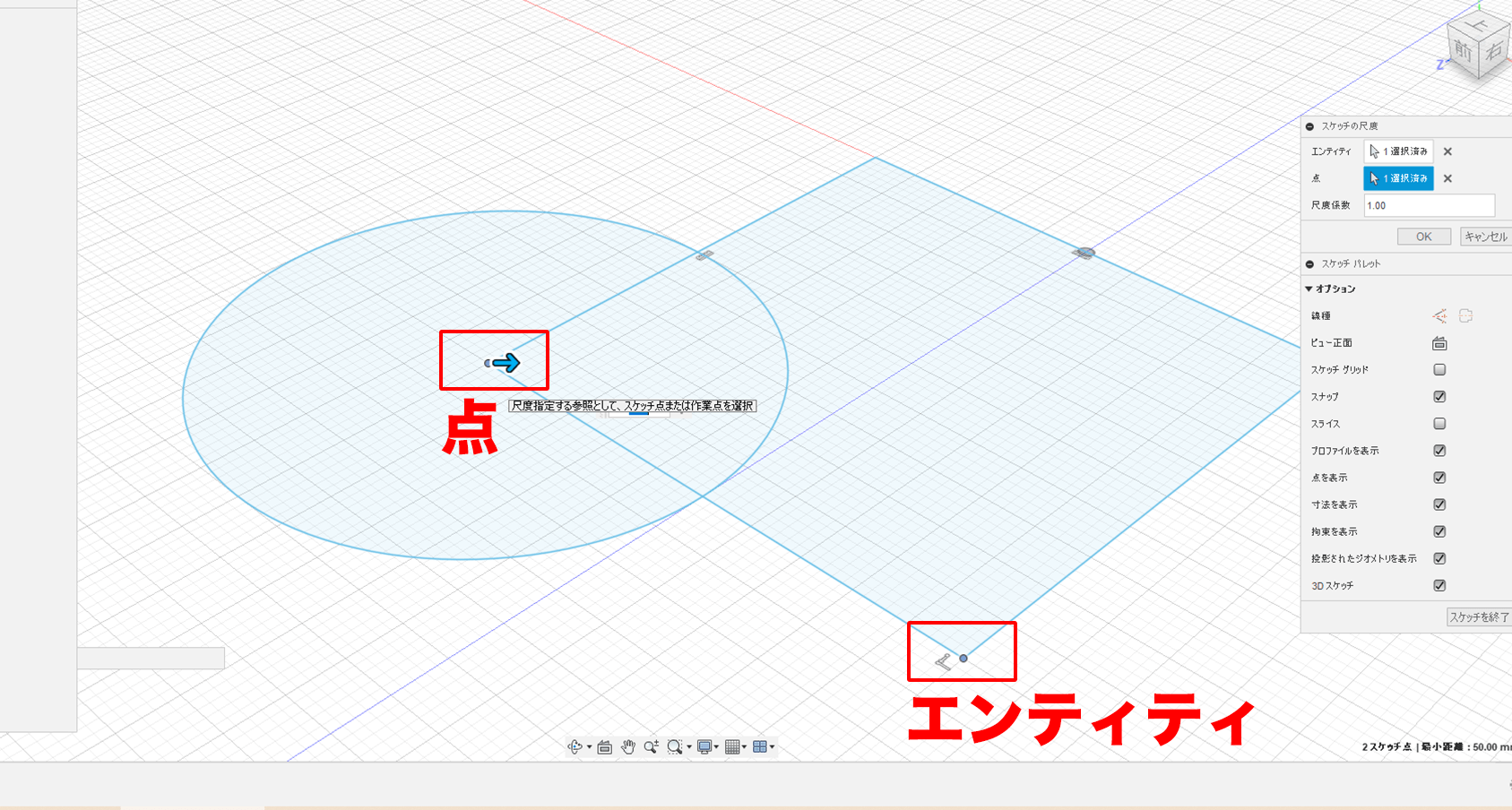Enable the スケッチ グリッド checkbox

pyautogui.click(x=1439, y=370)
